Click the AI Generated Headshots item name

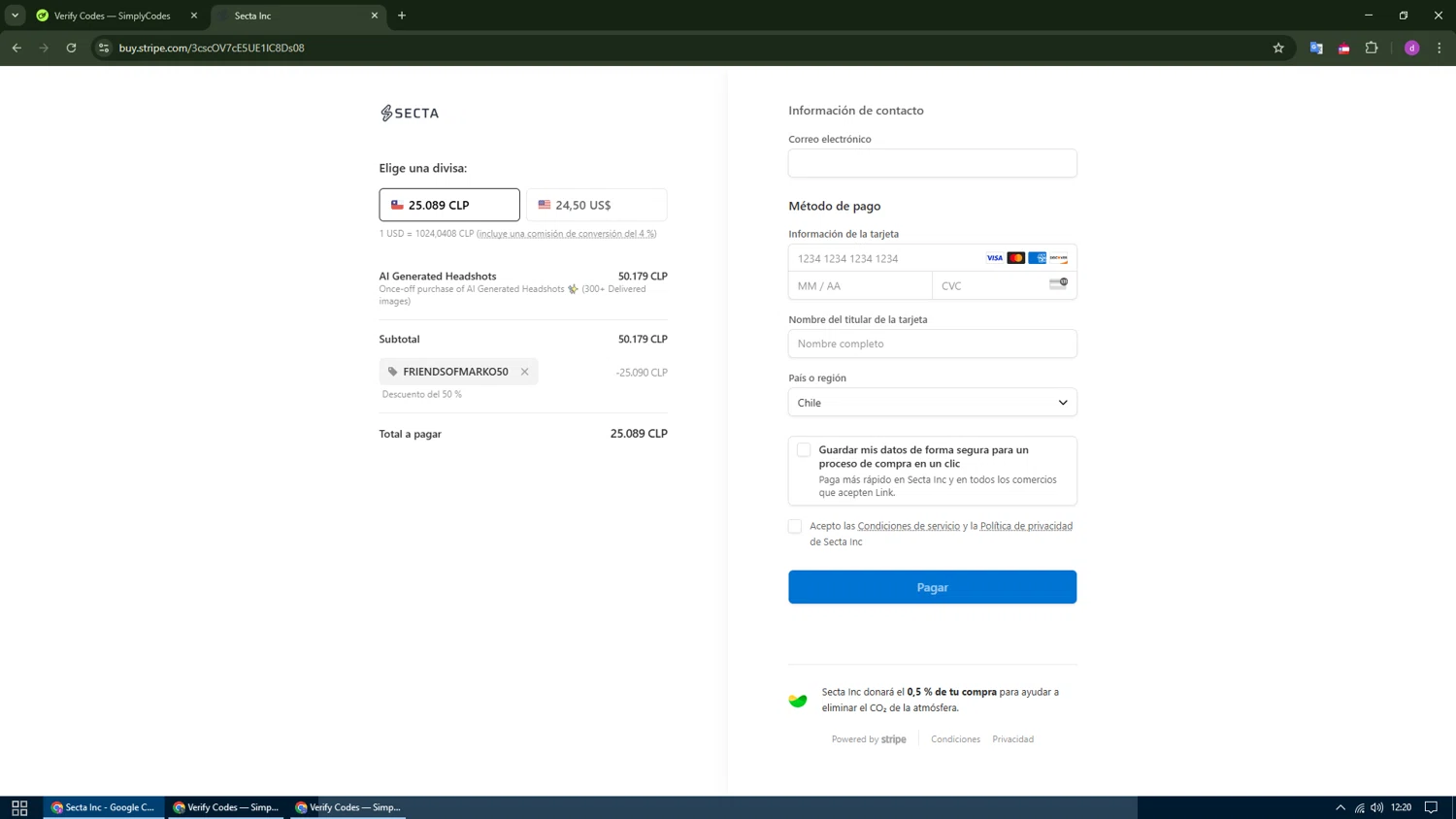438,277
